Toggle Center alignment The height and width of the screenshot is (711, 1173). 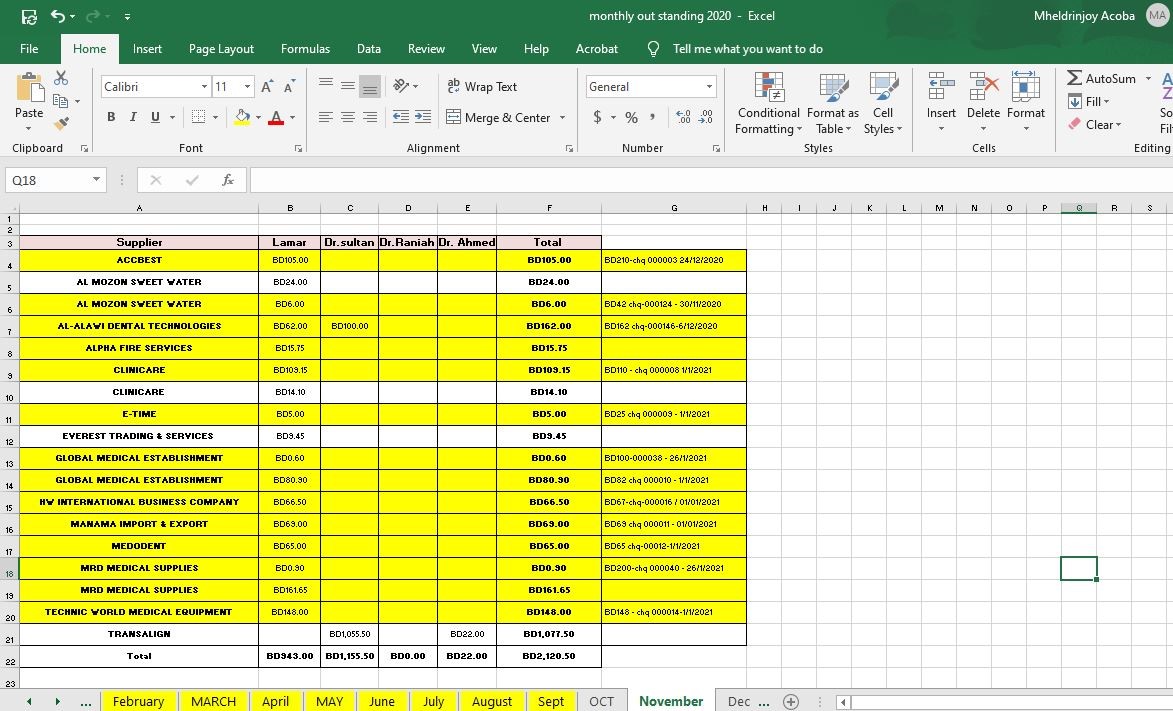click(348, 117)
